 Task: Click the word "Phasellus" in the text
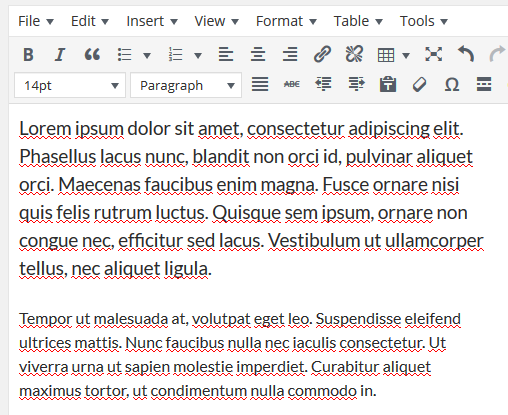point(58,157)
